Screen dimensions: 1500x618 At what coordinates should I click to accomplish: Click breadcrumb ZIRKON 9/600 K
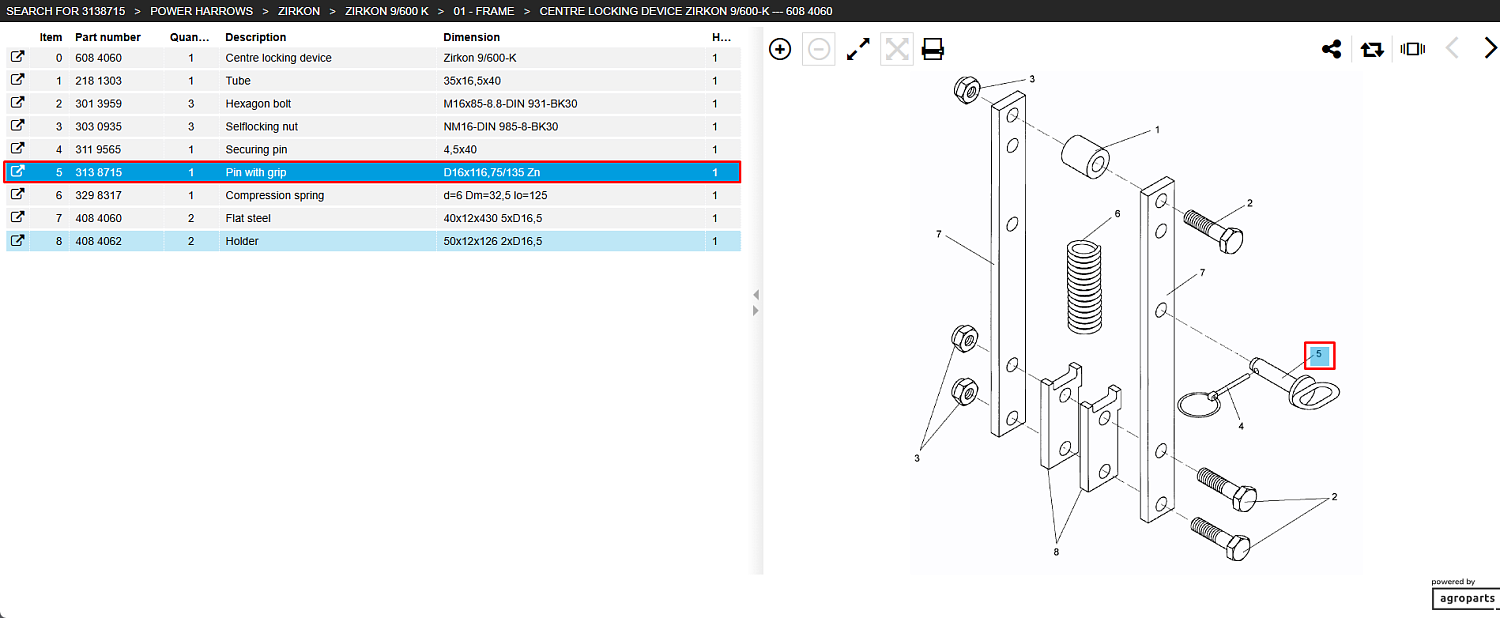tap(387, 11)
